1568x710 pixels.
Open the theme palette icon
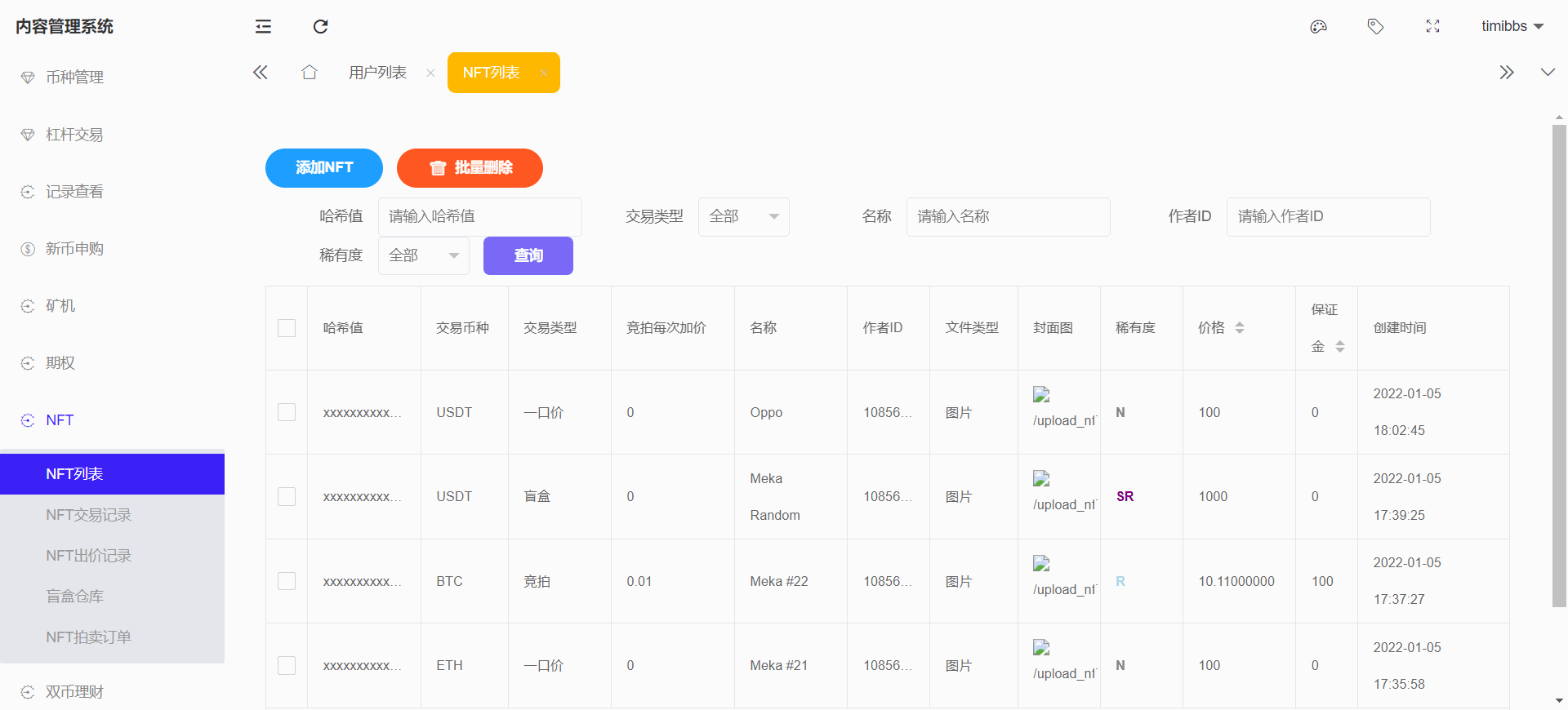(1318, 27)
